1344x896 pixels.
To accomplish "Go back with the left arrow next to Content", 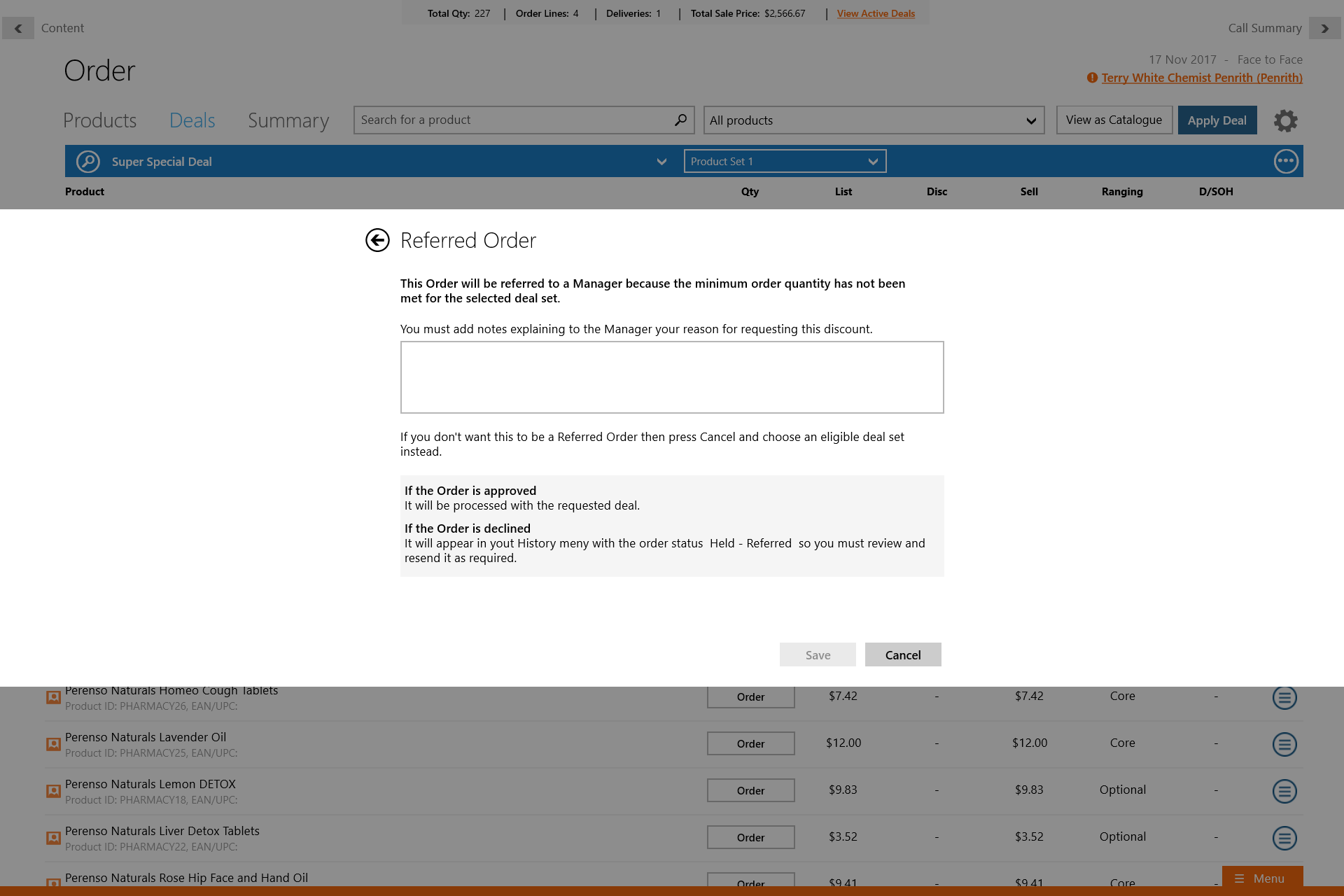I will pyautogui.click(x=18, y=29).
